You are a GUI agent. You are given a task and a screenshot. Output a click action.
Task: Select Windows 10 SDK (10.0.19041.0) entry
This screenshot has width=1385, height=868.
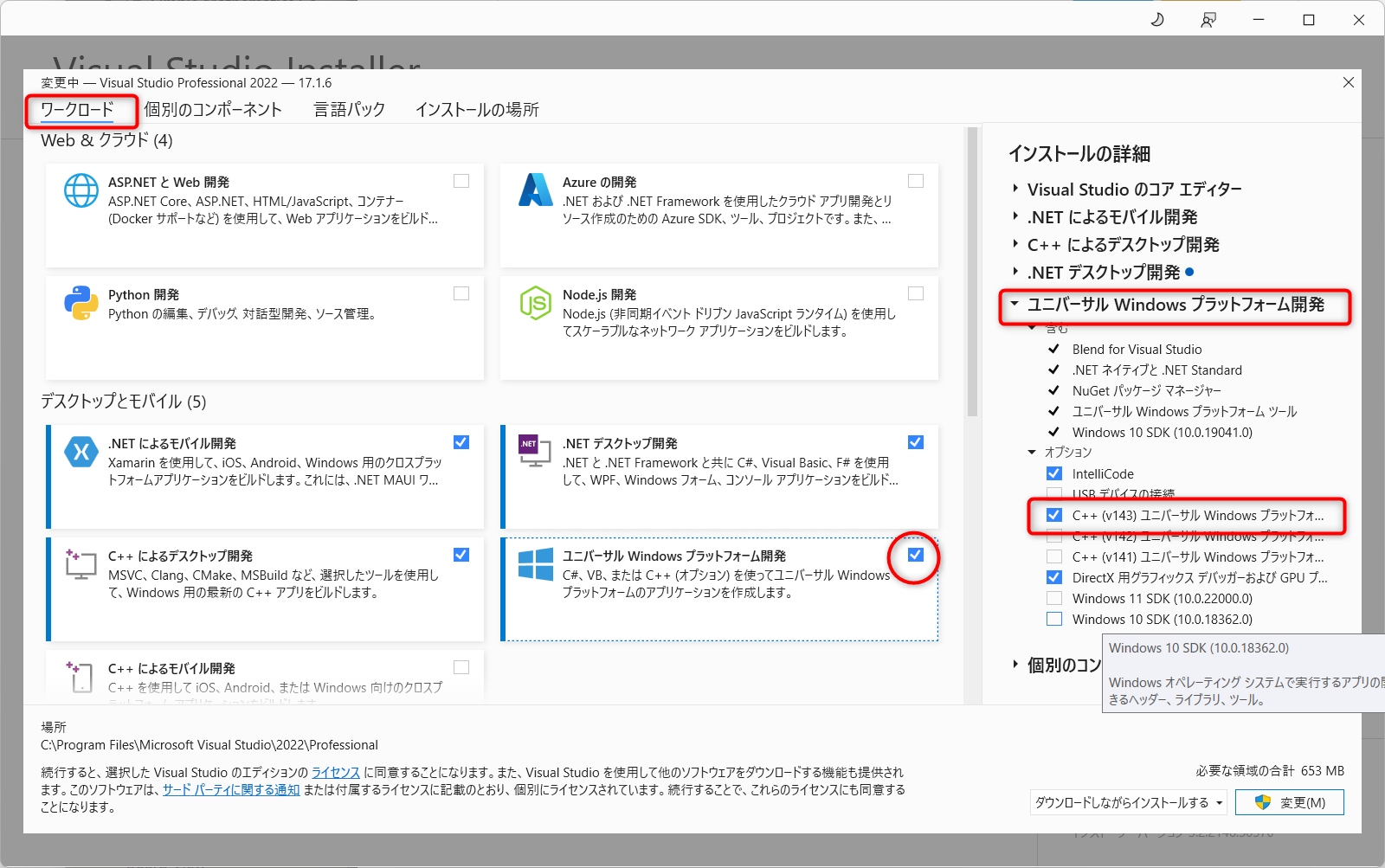click(x=1162, y=432)
